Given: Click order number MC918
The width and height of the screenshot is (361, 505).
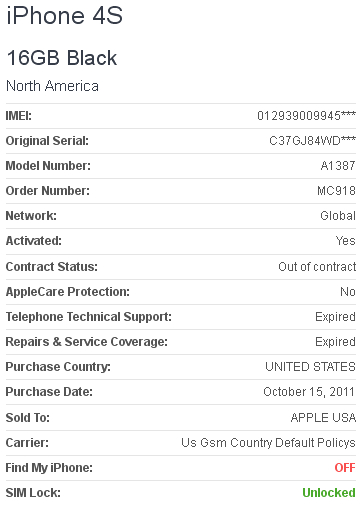Looking at the screenshot, I should point(336,191).
